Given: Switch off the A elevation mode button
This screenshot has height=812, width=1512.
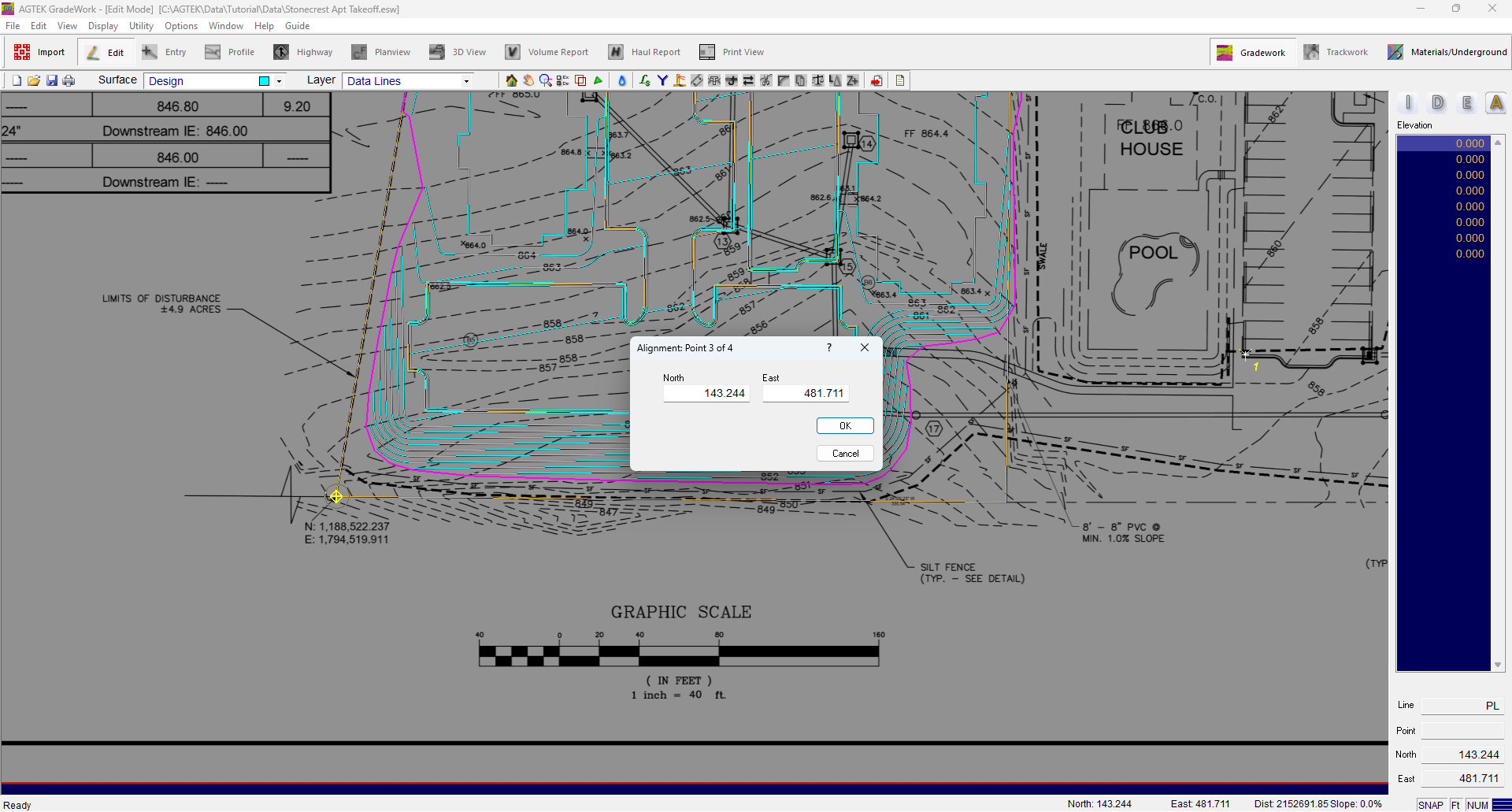Looking at the screenshot, I should click(x=1496, y=102).
